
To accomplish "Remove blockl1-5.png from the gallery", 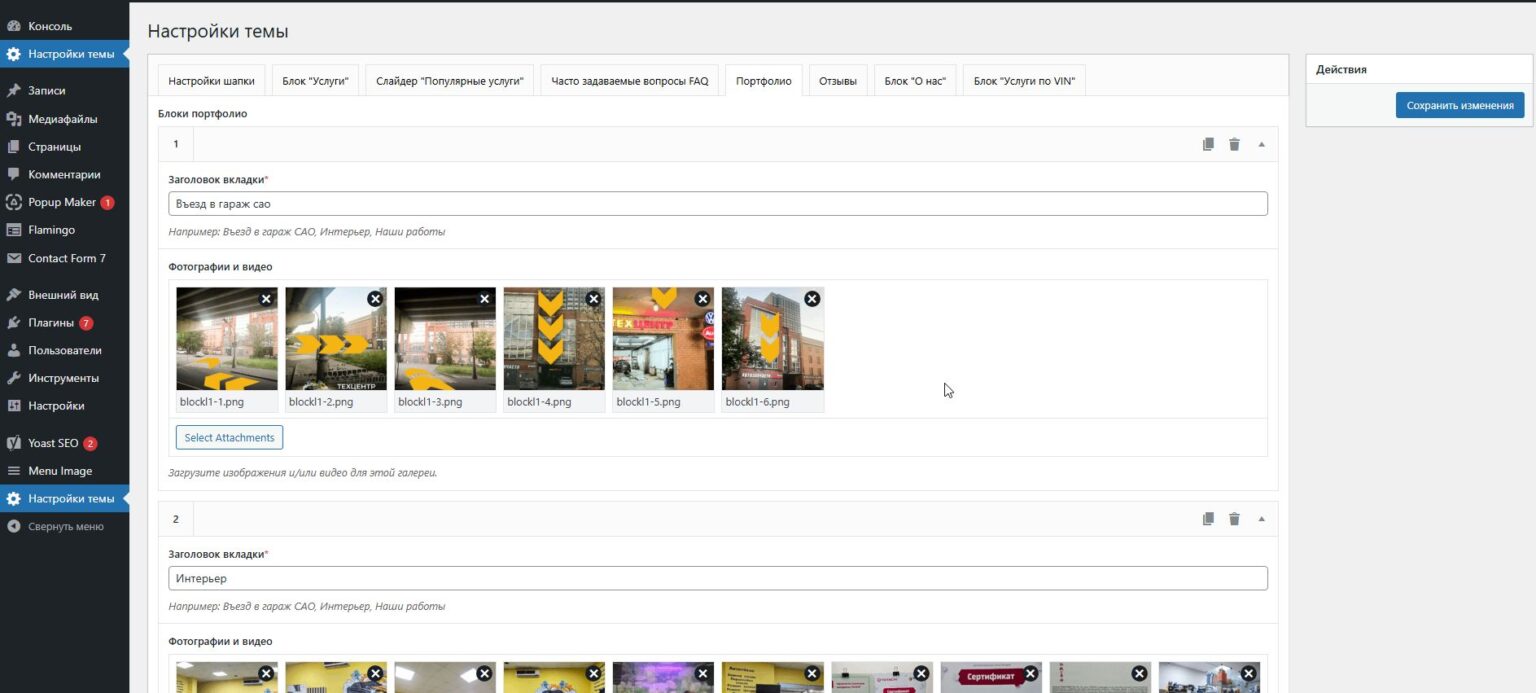I will click(703, 298).
